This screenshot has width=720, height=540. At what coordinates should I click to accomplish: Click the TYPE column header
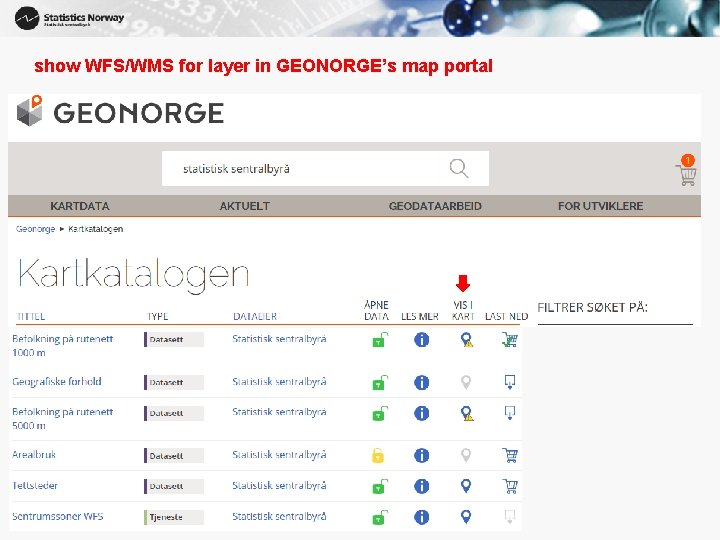tap(158, 316)
